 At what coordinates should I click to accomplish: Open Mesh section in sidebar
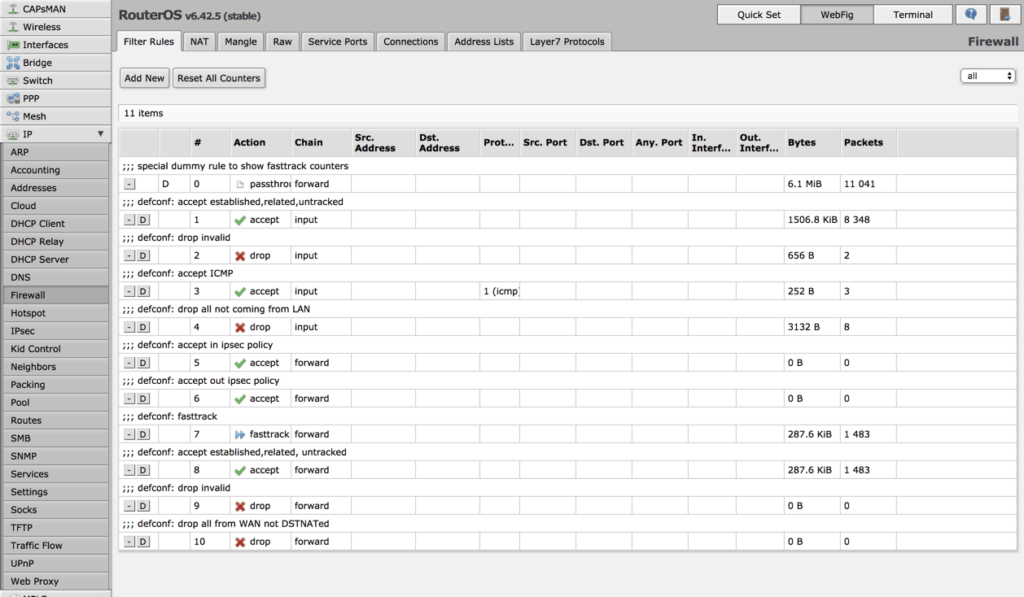click(x=56, y=116)
